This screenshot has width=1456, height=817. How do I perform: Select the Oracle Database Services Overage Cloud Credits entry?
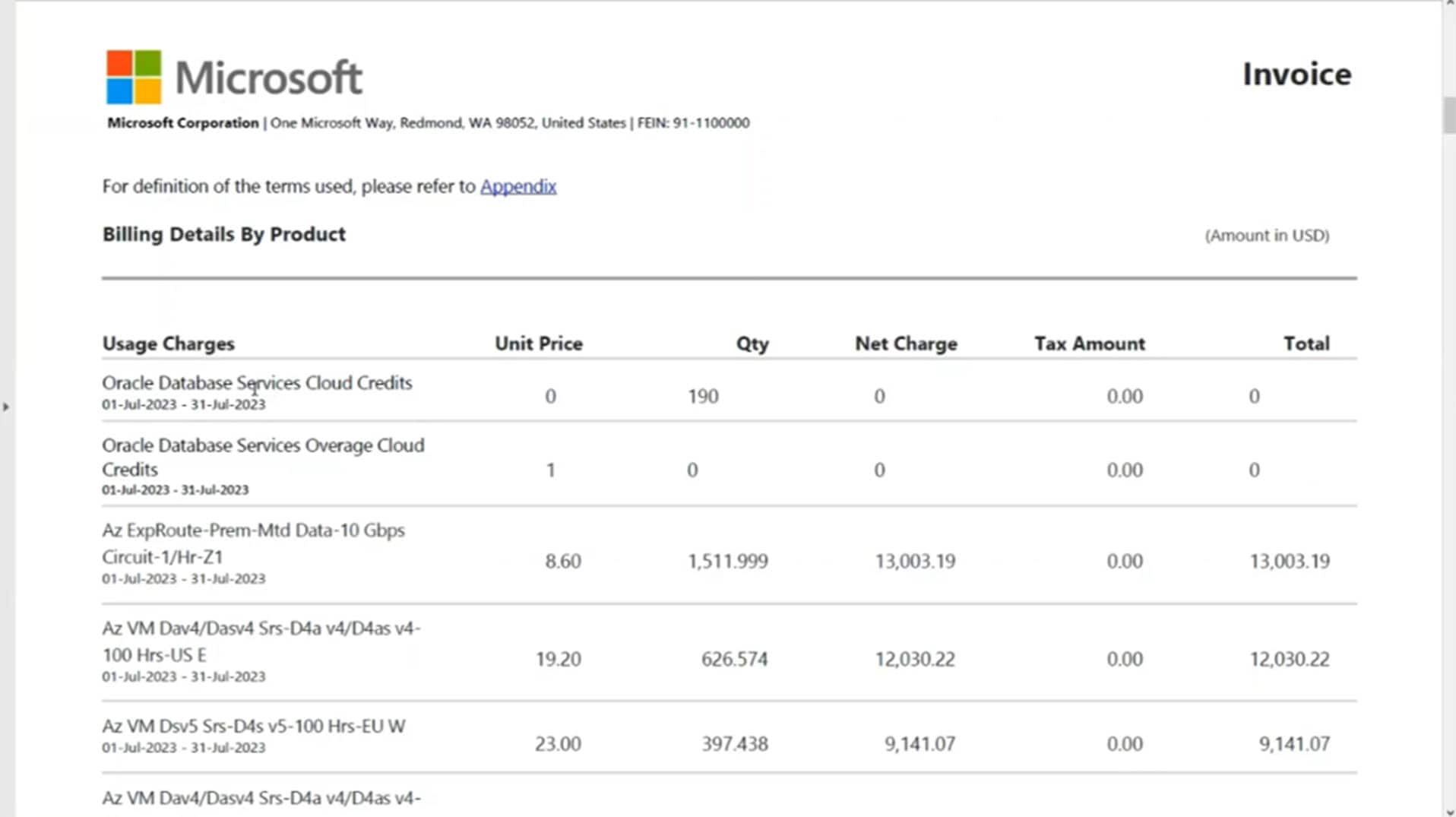click(x=263, y=457)
